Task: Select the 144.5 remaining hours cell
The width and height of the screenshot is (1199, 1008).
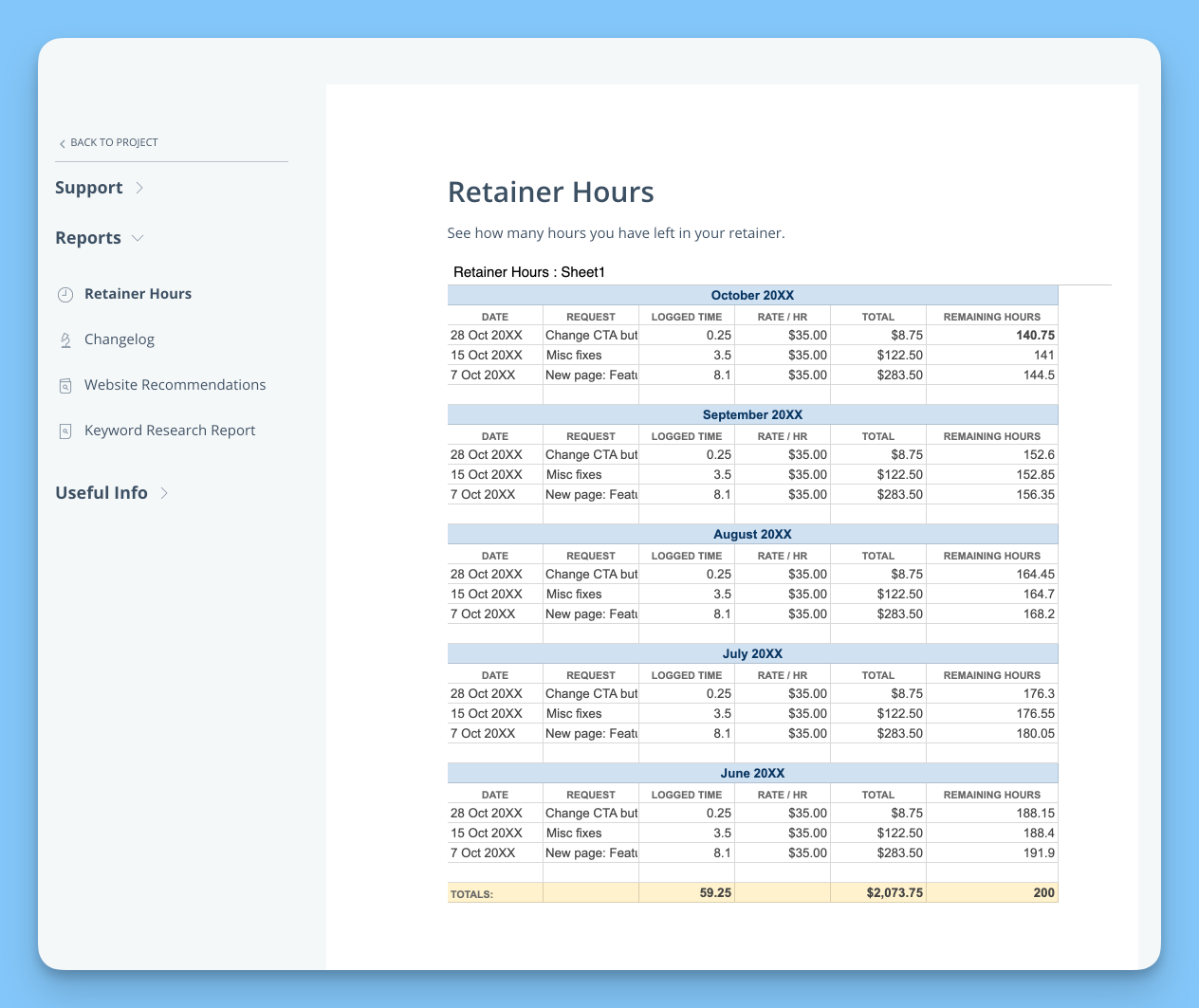Action: point(991,375)
